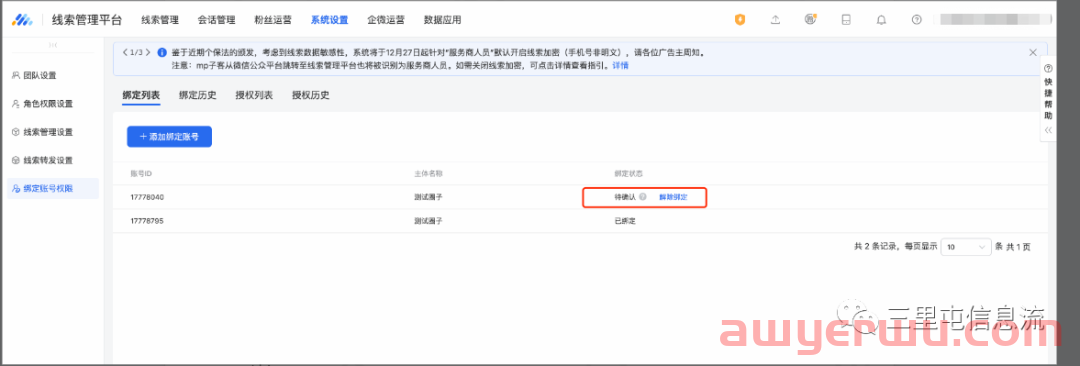Click the question mark help icon in header
The image size is (1080, 366).
click(916, 20)
